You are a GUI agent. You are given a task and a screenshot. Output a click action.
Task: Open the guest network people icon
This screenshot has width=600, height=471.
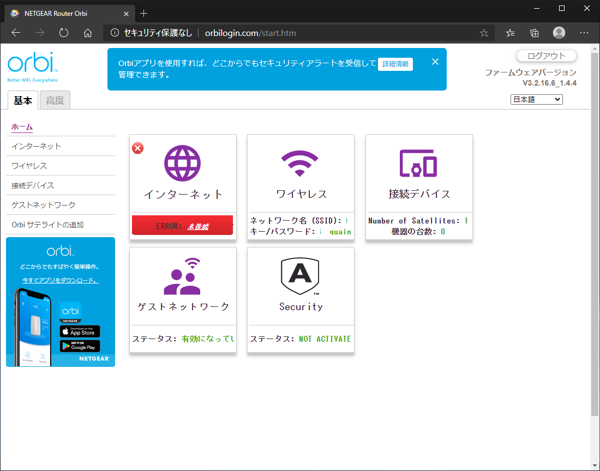click(x=183, y=276)
